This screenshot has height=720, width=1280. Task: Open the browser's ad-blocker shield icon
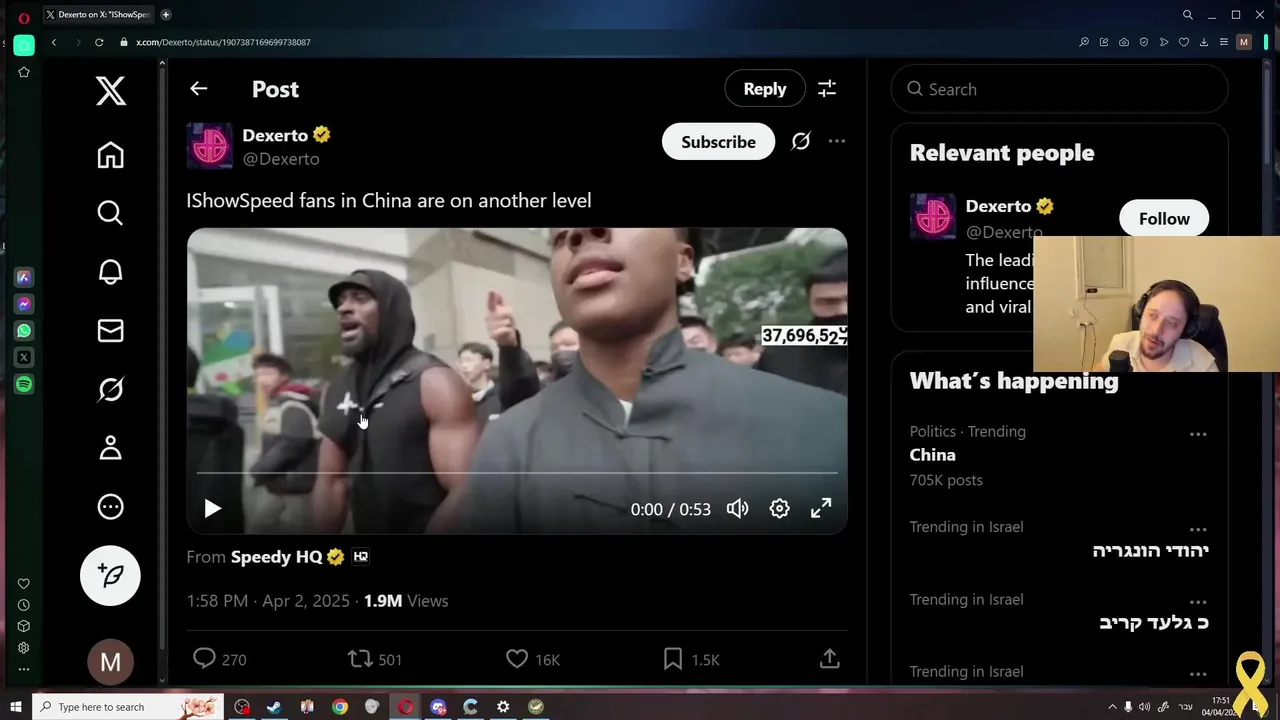1144,42
